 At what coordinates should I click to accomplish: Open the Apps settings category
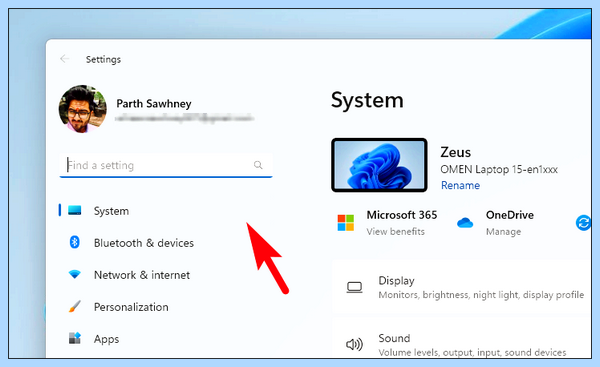106,339
